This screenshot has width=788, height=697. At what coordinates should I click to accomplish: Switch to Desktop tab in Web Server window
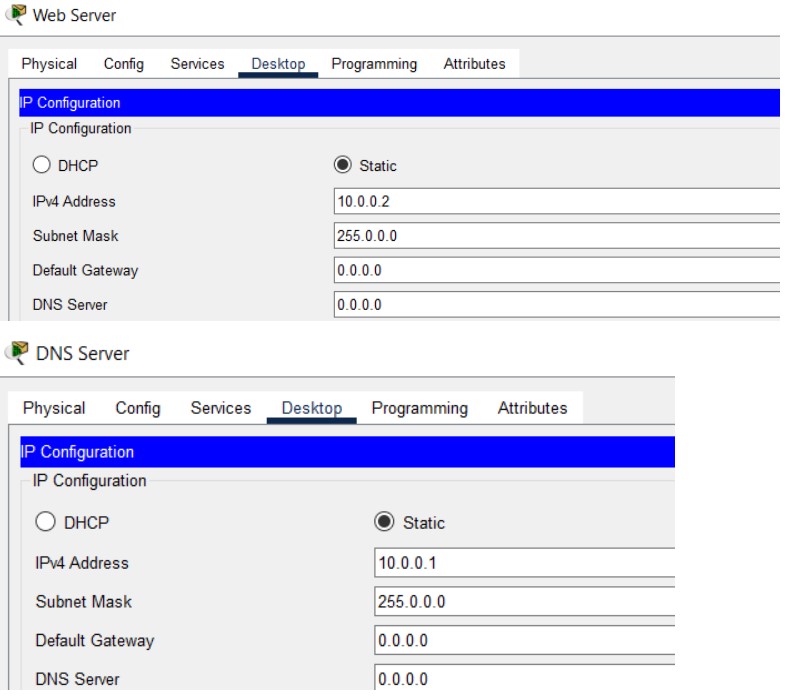(x=278, y=64)
